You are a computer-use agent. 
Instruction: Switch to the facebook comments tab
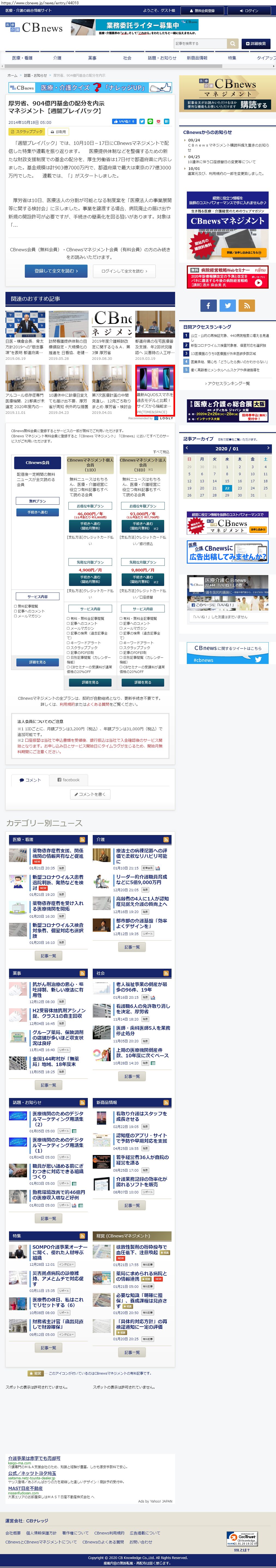pyautogui.click(x=68, y=779)
